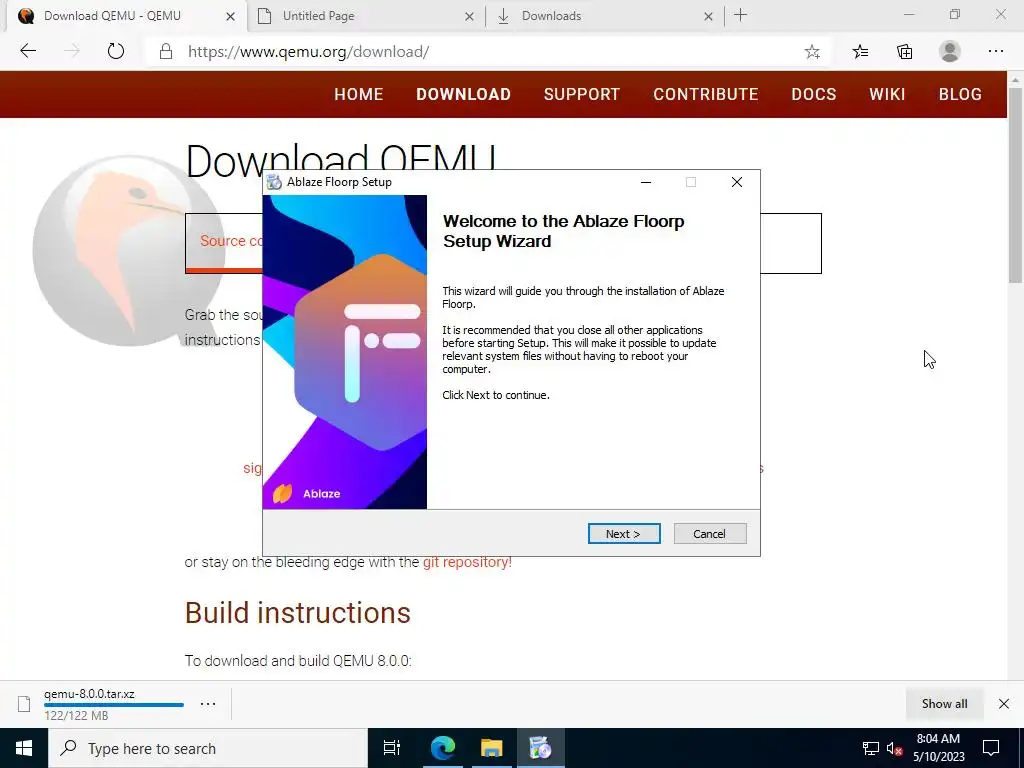Open SUPPORT in the QEMU navigation
The image size is (1024, 768).
tap(582, 94)
